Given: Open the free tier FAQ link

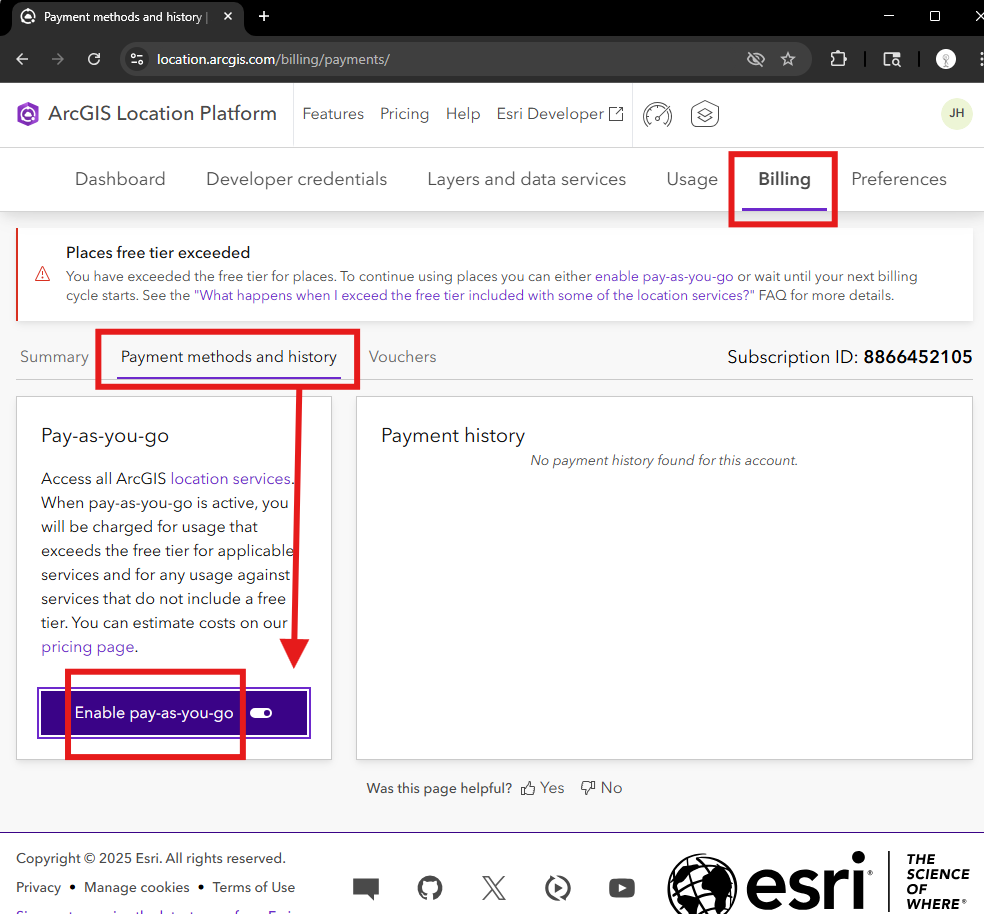Looking at the screenshot, I should (474, 295).
